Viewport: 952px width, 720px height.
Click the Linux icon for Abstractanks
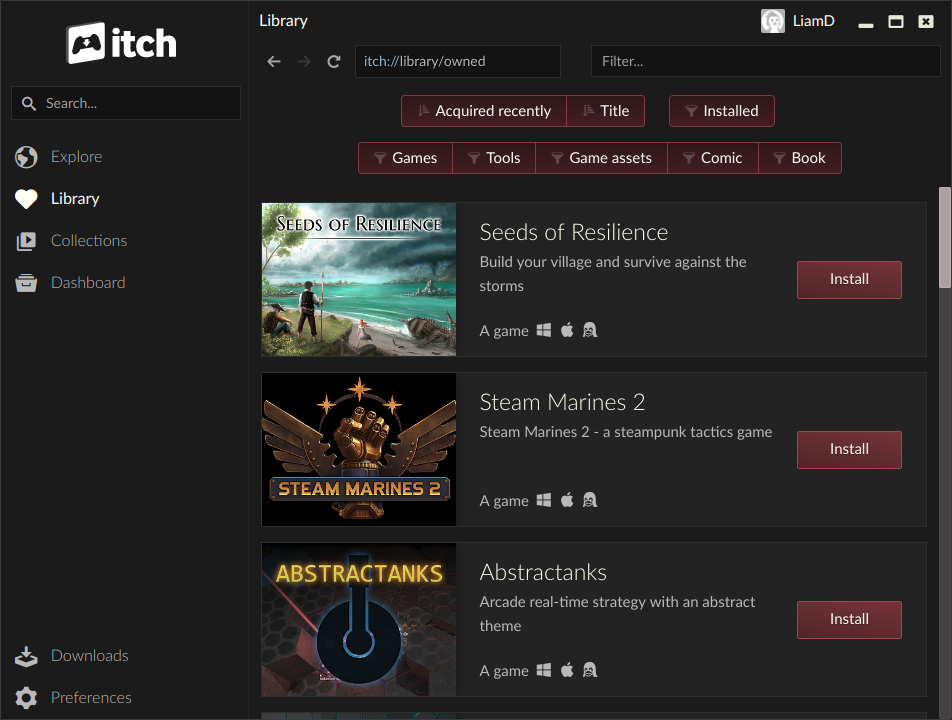pyautogui.click(x=590, y=670)
